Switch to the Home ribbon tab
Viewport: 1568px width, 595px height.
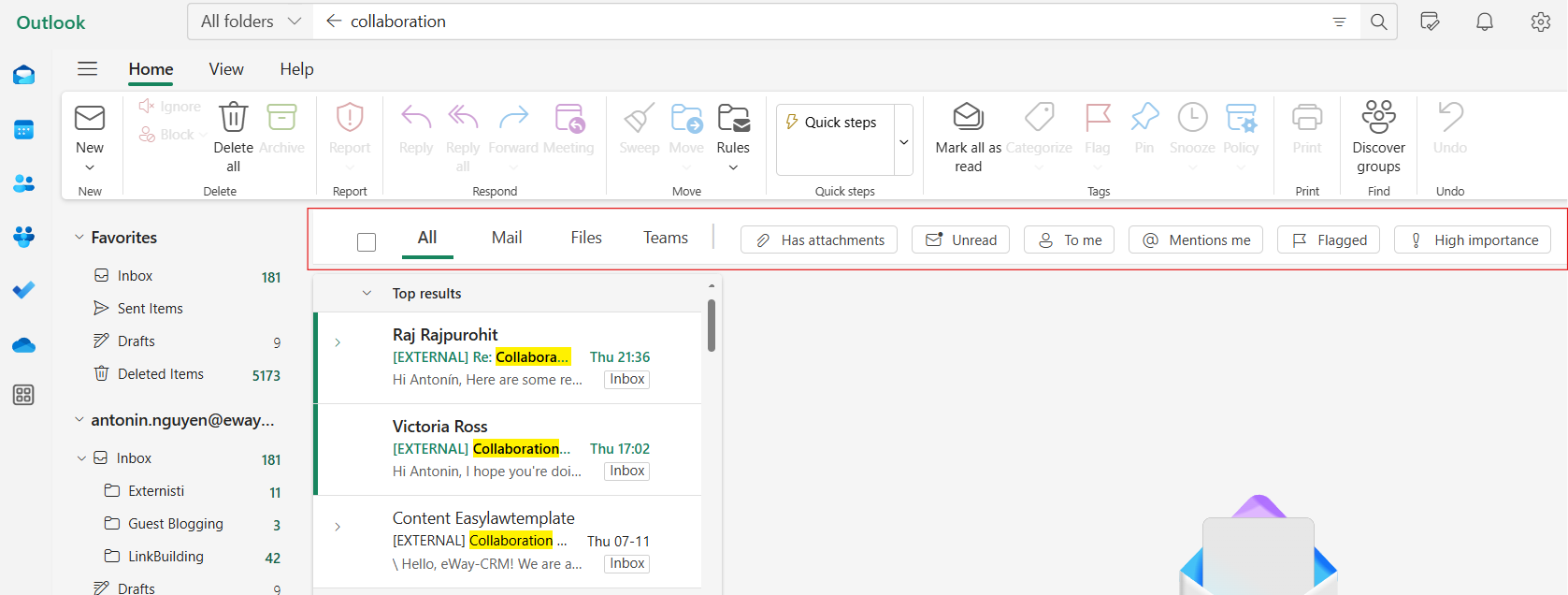pyautogui.click(x=151, y=69)
